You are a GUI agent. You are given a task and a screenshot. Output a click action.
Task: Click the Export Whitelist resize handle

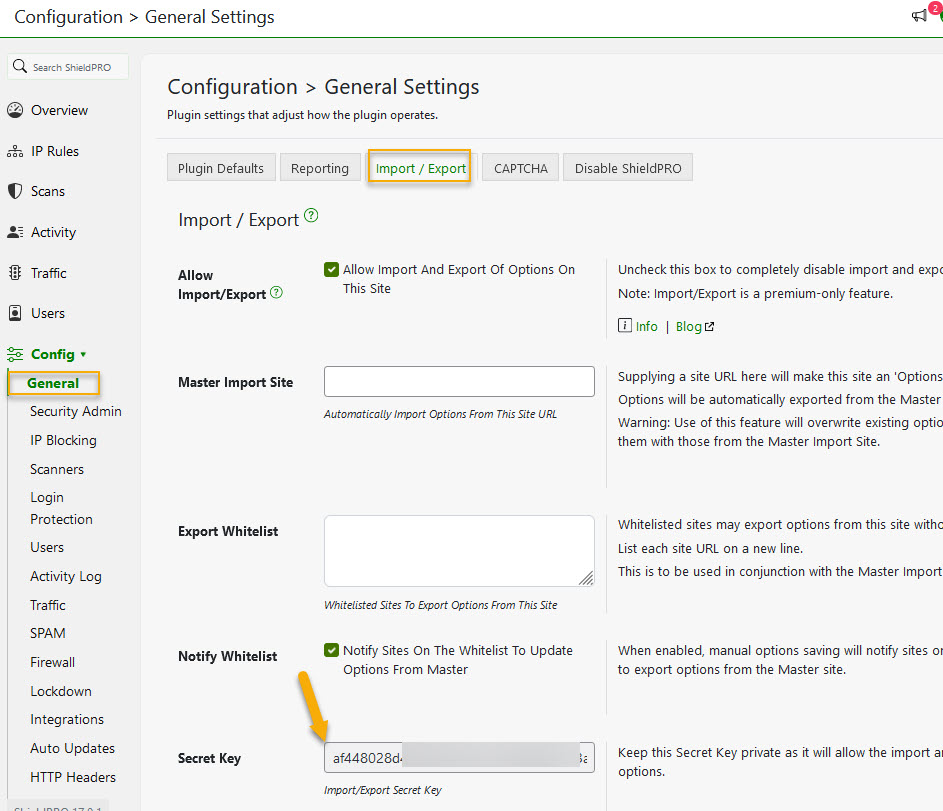tap(586, 578)
